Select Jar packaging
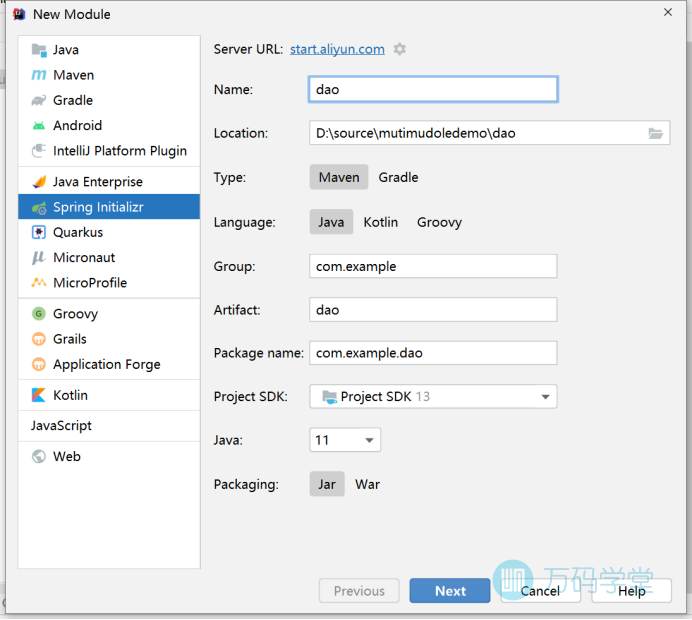Screen dimensions: 692x620 point(327,485)
